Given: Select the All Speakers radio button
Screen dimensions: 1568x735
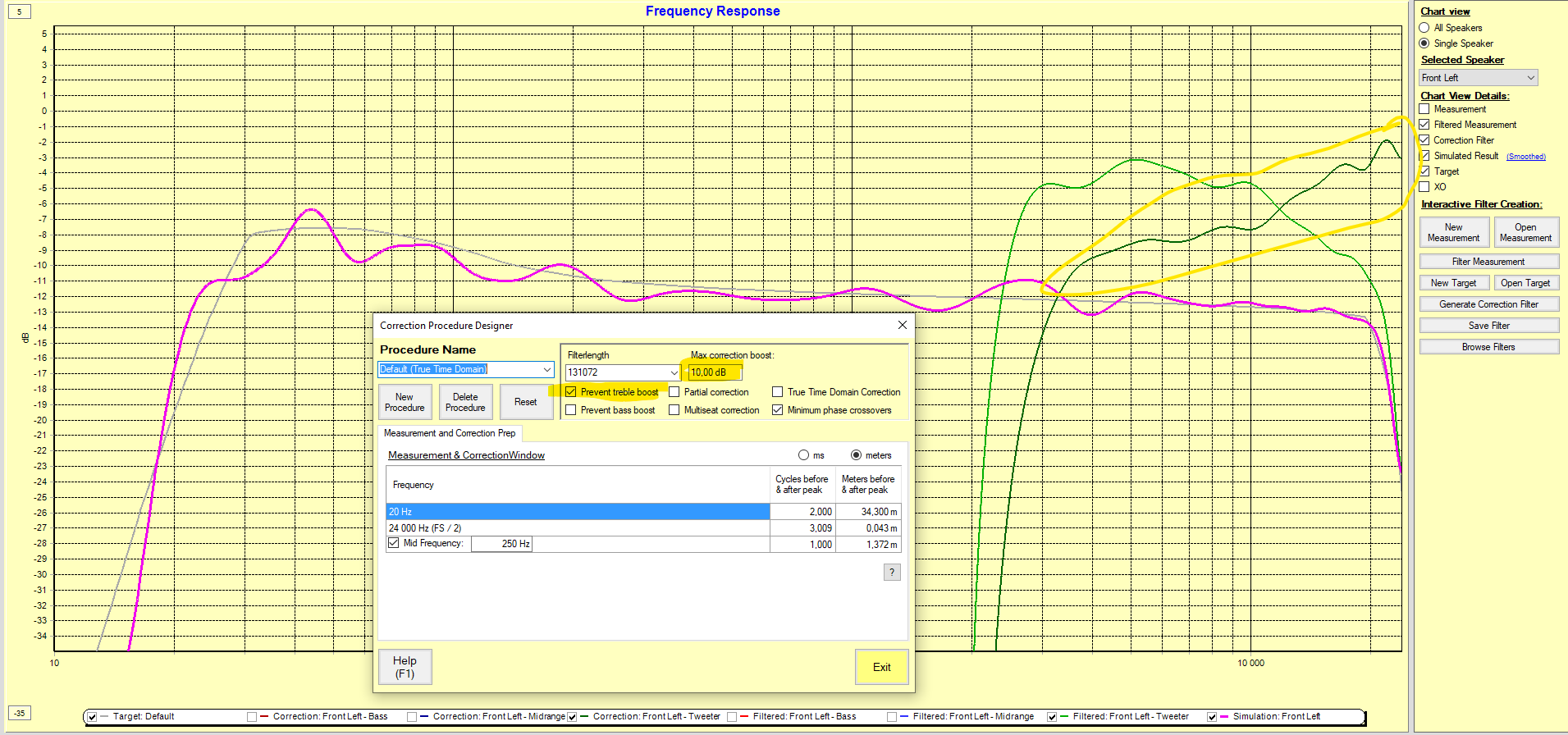Looking at the screenshot, I should 1424,28.
